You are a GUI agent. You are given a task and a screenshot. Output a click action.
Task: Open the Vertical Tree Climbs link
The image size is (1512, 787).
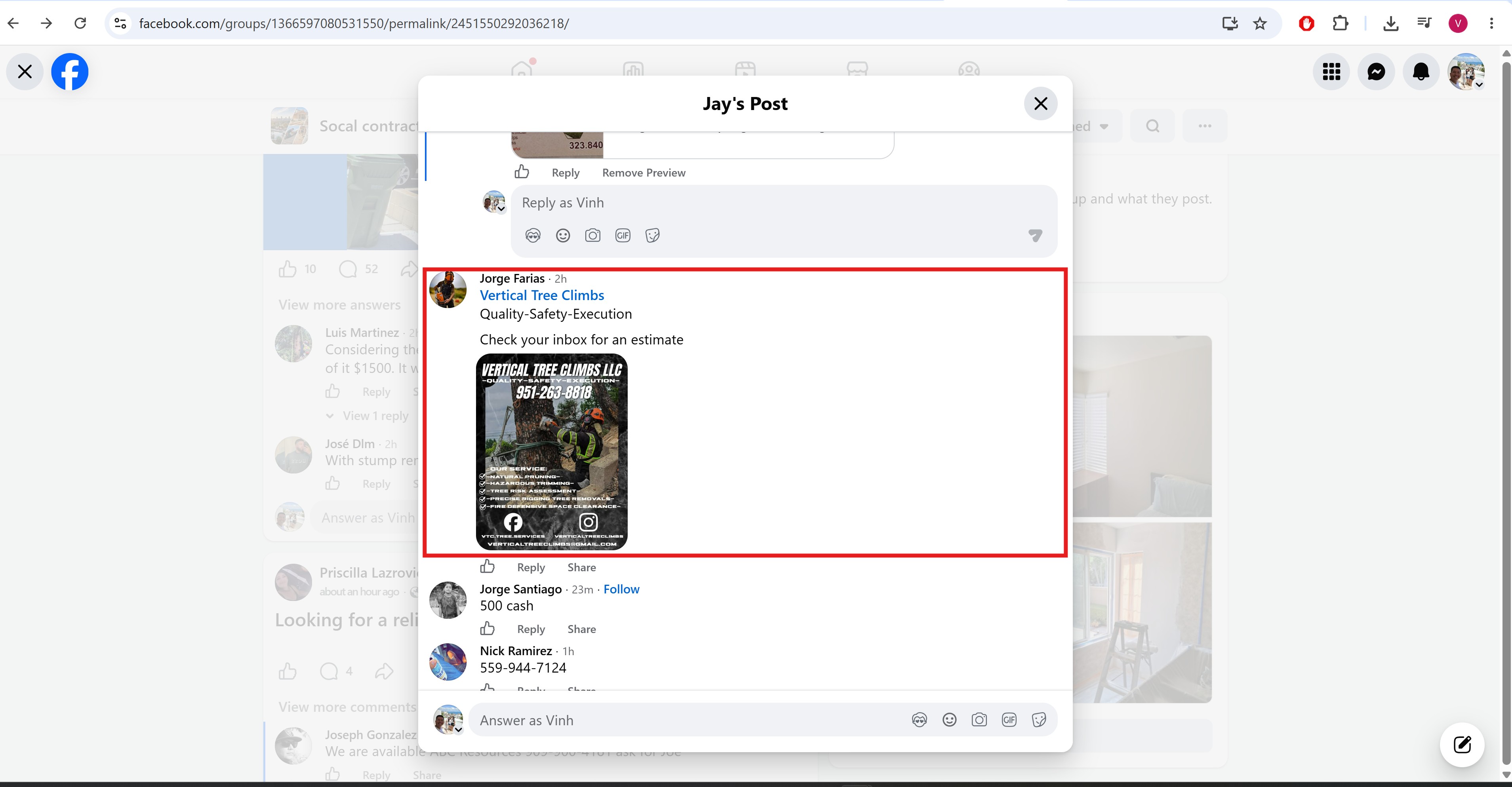click(542, 295)
